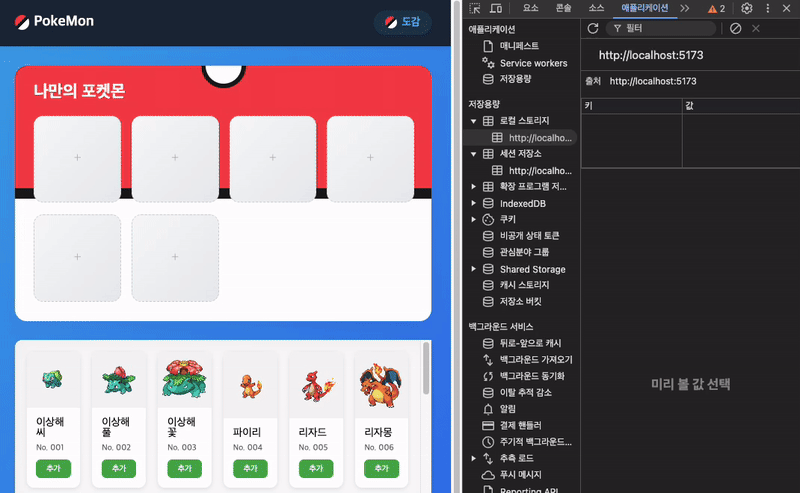Click the 저장소 버킷 database icon
Screen dimensions: 800x493
(x=488, y=302)
